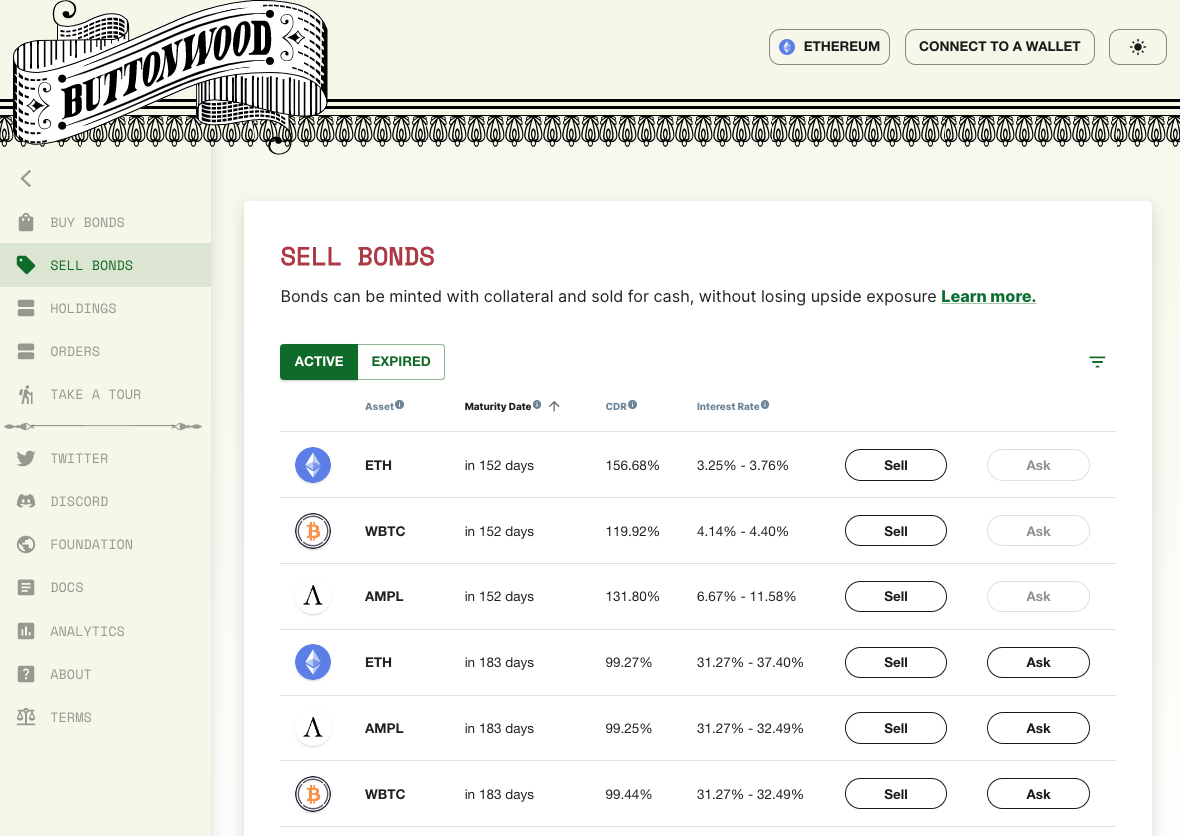The height and width of the screenshot is (836, 1180).
Task: Toggle light/dark theme sun button
Action: pos(1138,47)
